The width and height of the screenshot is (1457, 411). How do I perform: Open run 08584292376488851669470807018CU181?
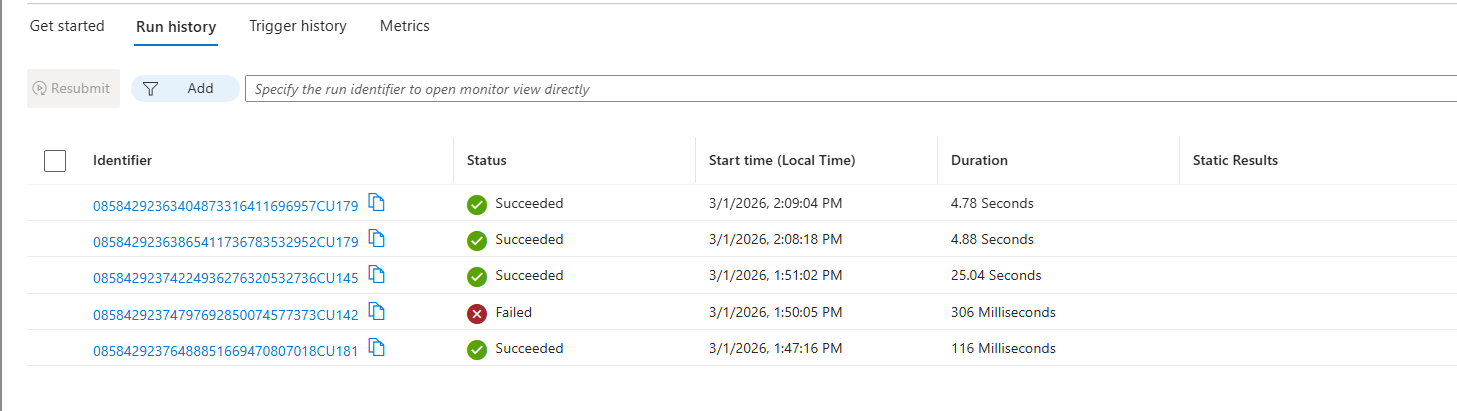click(225, 350)
